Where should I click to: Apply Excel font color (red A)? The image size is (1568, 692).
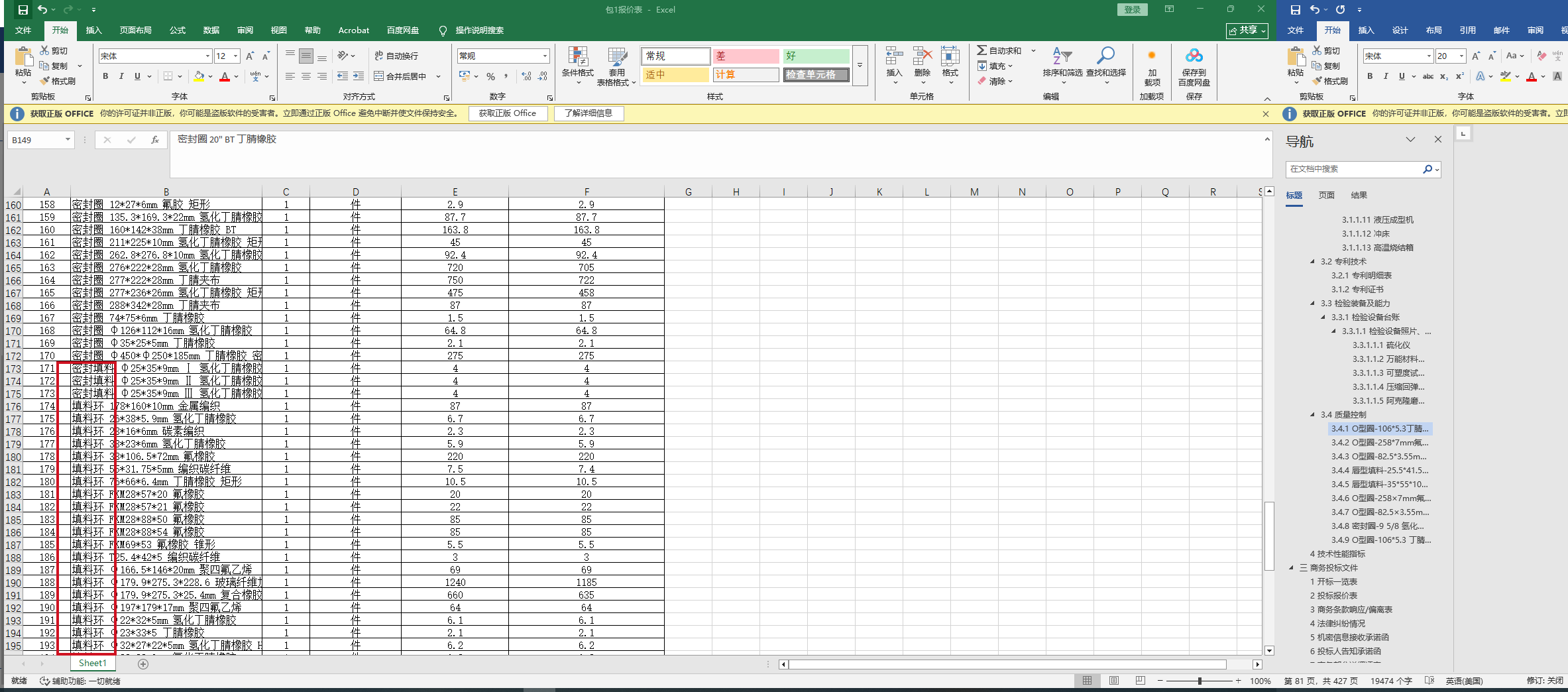pos(225,76)
